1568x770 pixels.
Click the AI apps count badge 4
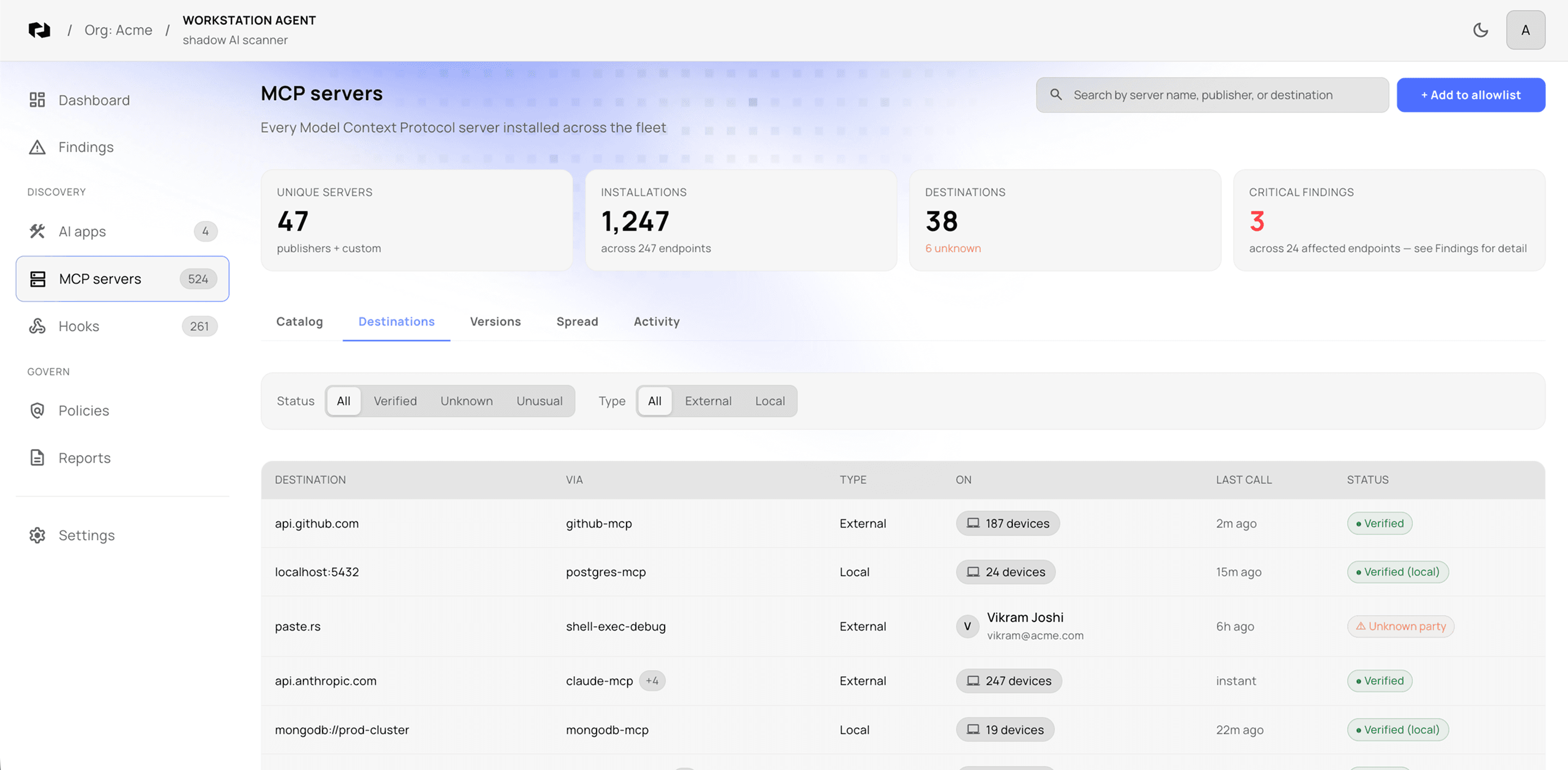click(205, 231)
